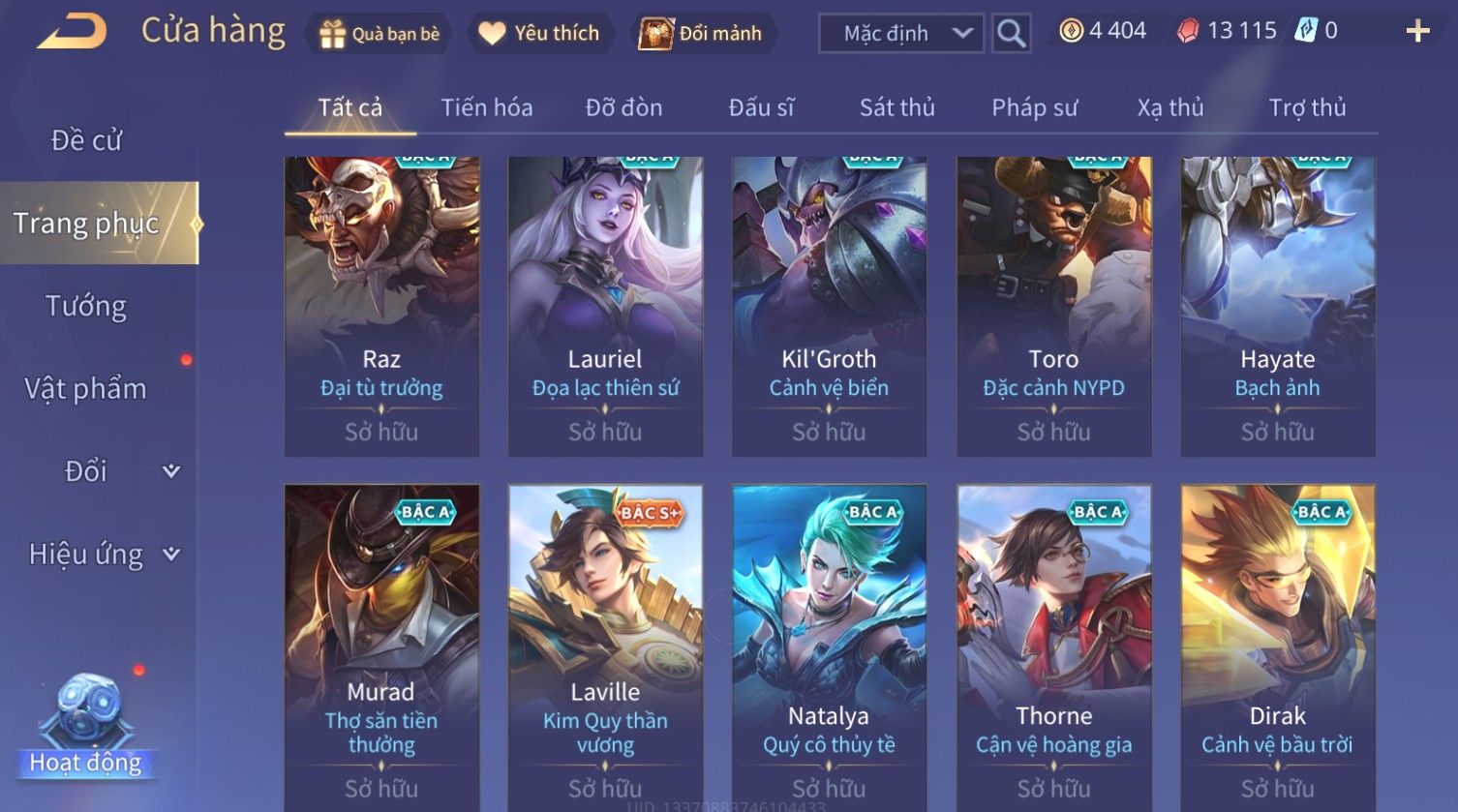Select the Đề cử sidebar entry

click(x=86, y=141)
